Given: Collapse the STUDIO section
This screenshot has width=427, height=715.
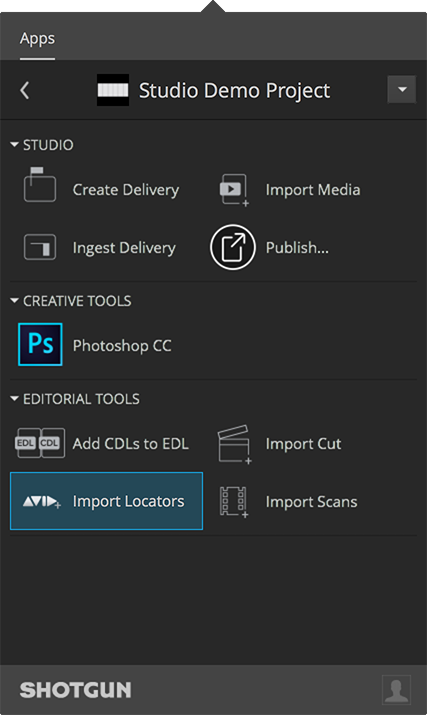Looking at the screenshot, I should coord(14,145).
